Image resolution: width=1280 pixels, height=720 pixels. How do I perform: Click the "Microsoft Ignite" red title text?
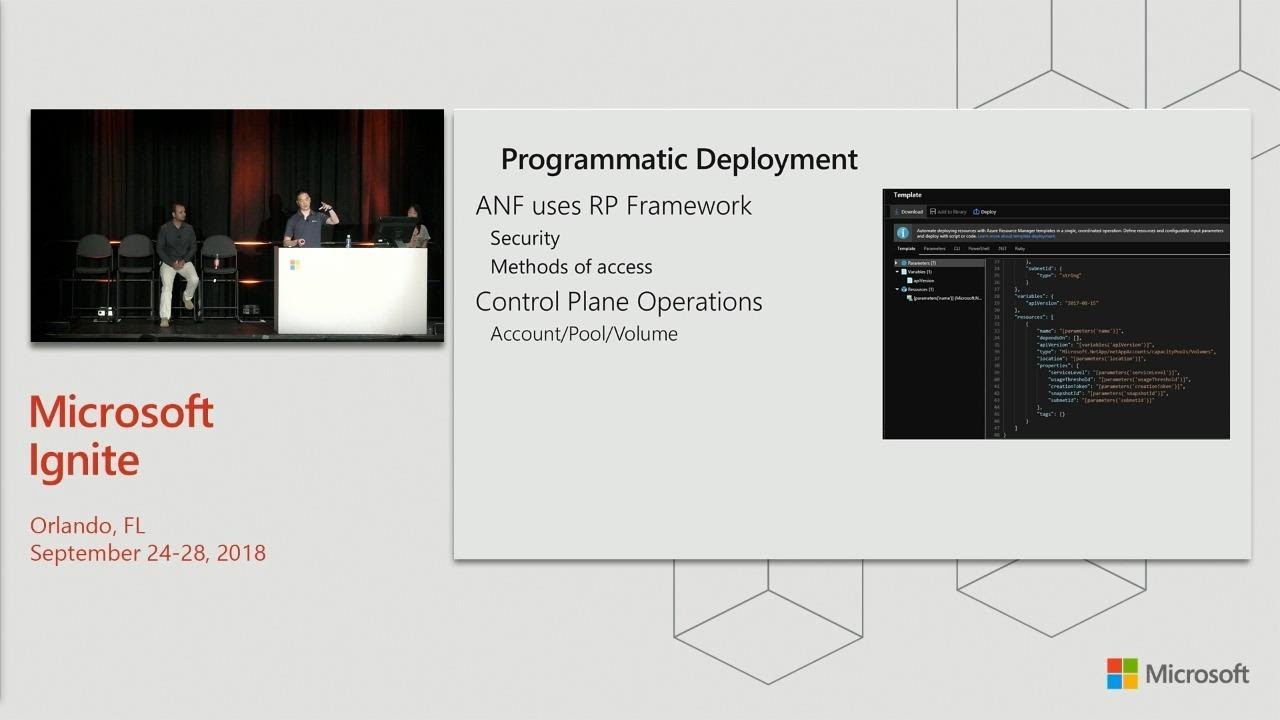point(121,436)
